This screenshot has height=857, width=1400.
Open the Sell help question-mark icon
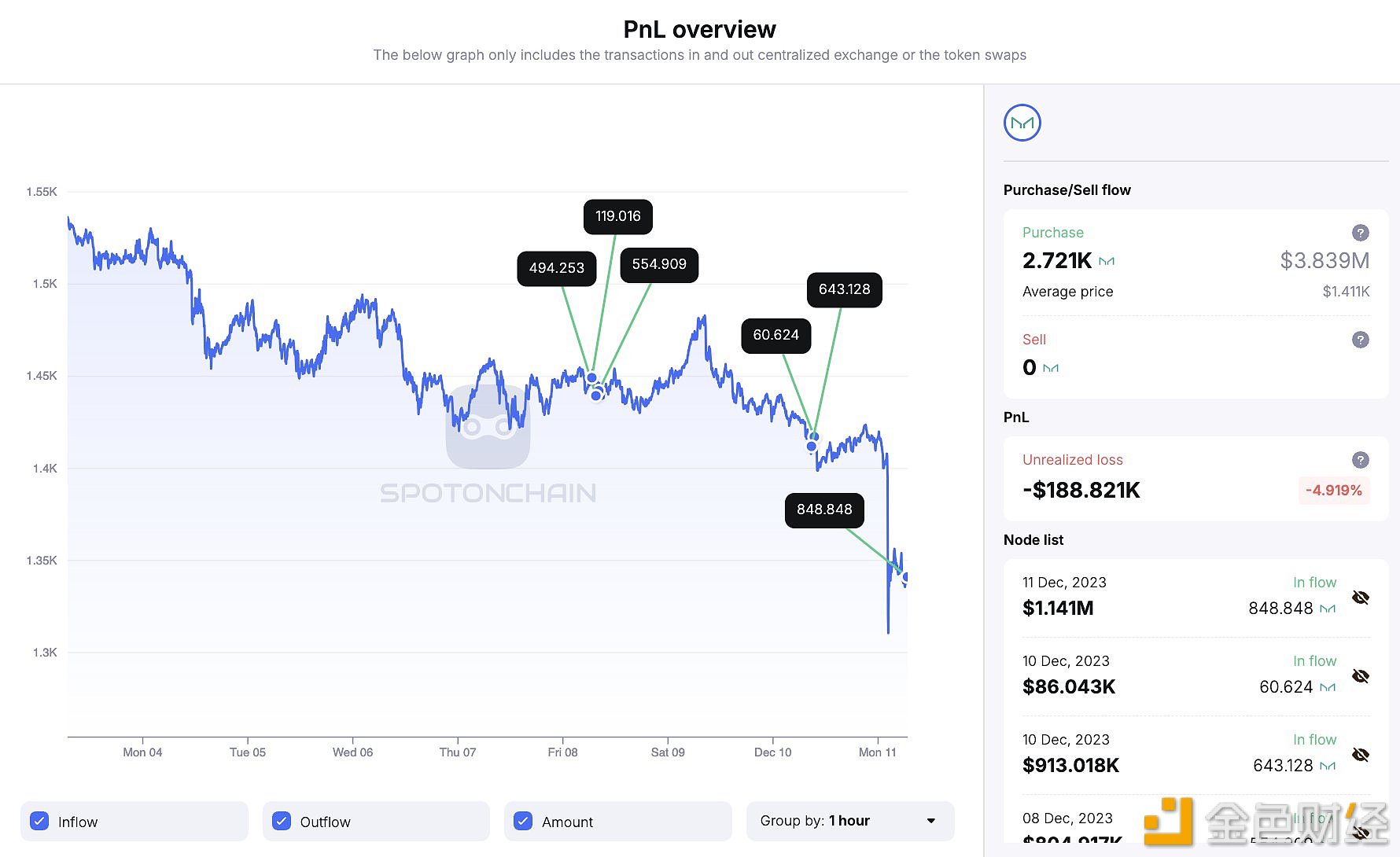tap(1360, 340)
